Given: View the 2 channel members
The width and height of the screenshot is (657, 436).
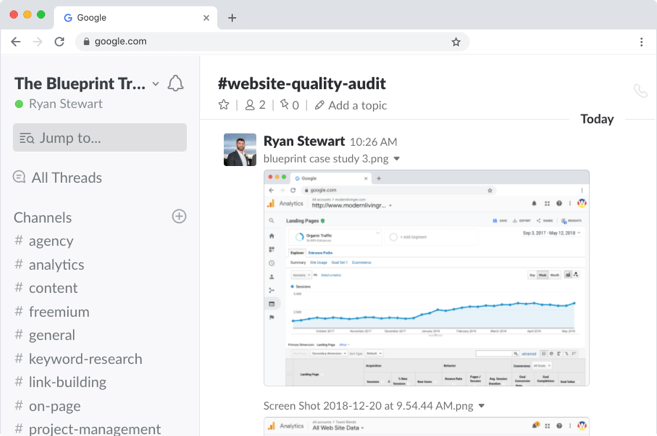Looking at the screenshot, I should click(255, 105).
